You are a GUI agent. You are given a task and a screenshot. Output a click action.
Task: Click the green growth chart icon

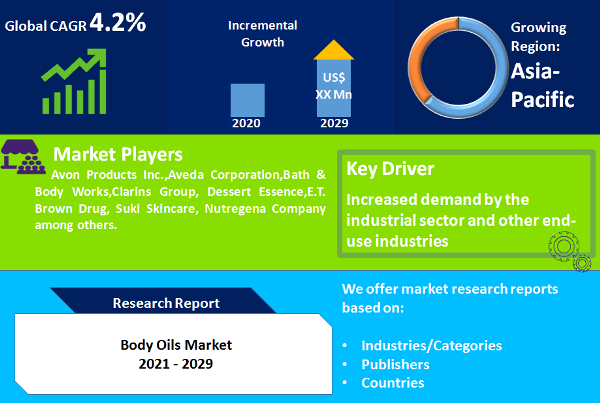tap(74, 81)
